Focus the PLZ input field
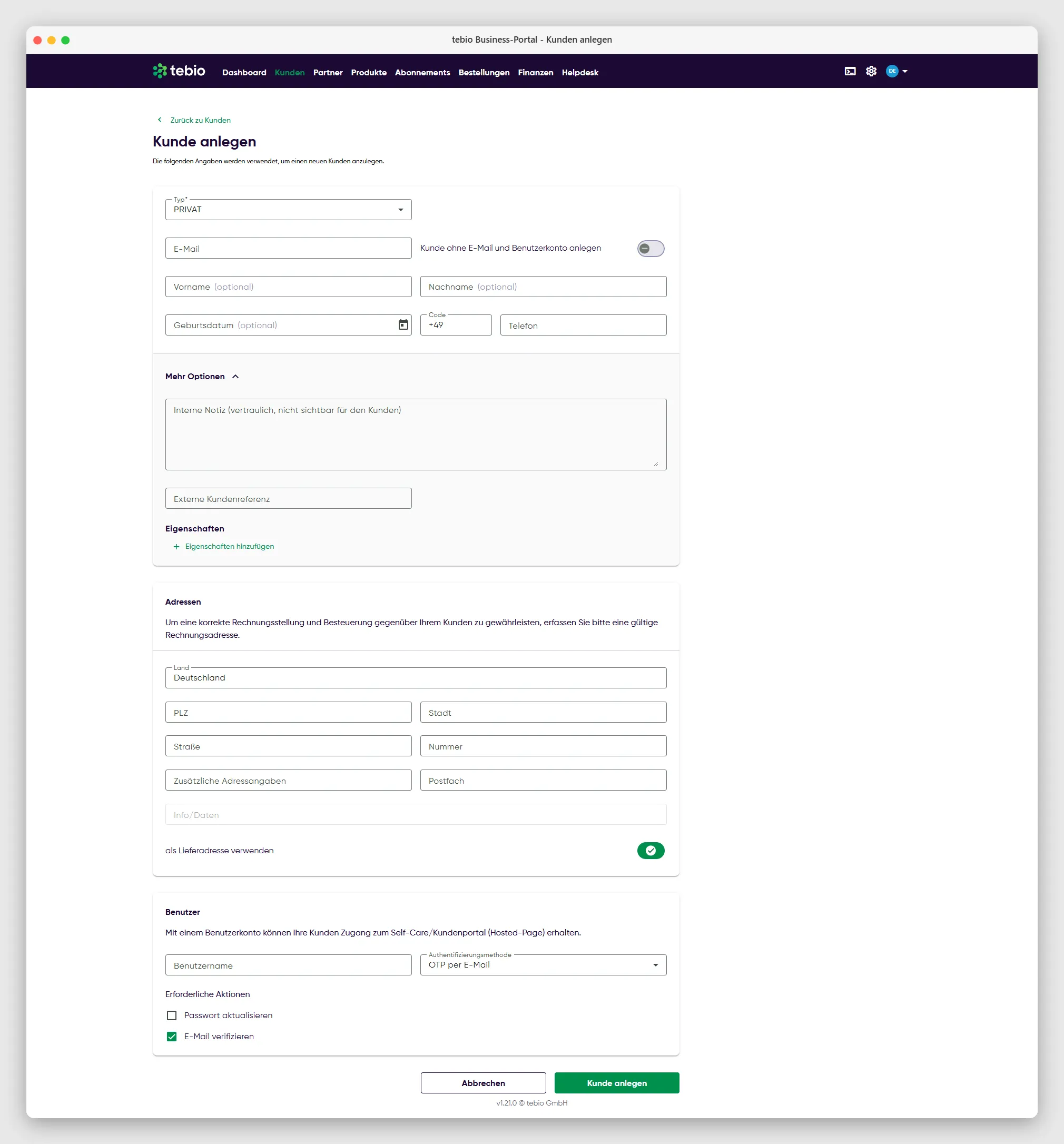Image resolution: width=1064 pixels, height=1144 pixels. tap(288, 713)
